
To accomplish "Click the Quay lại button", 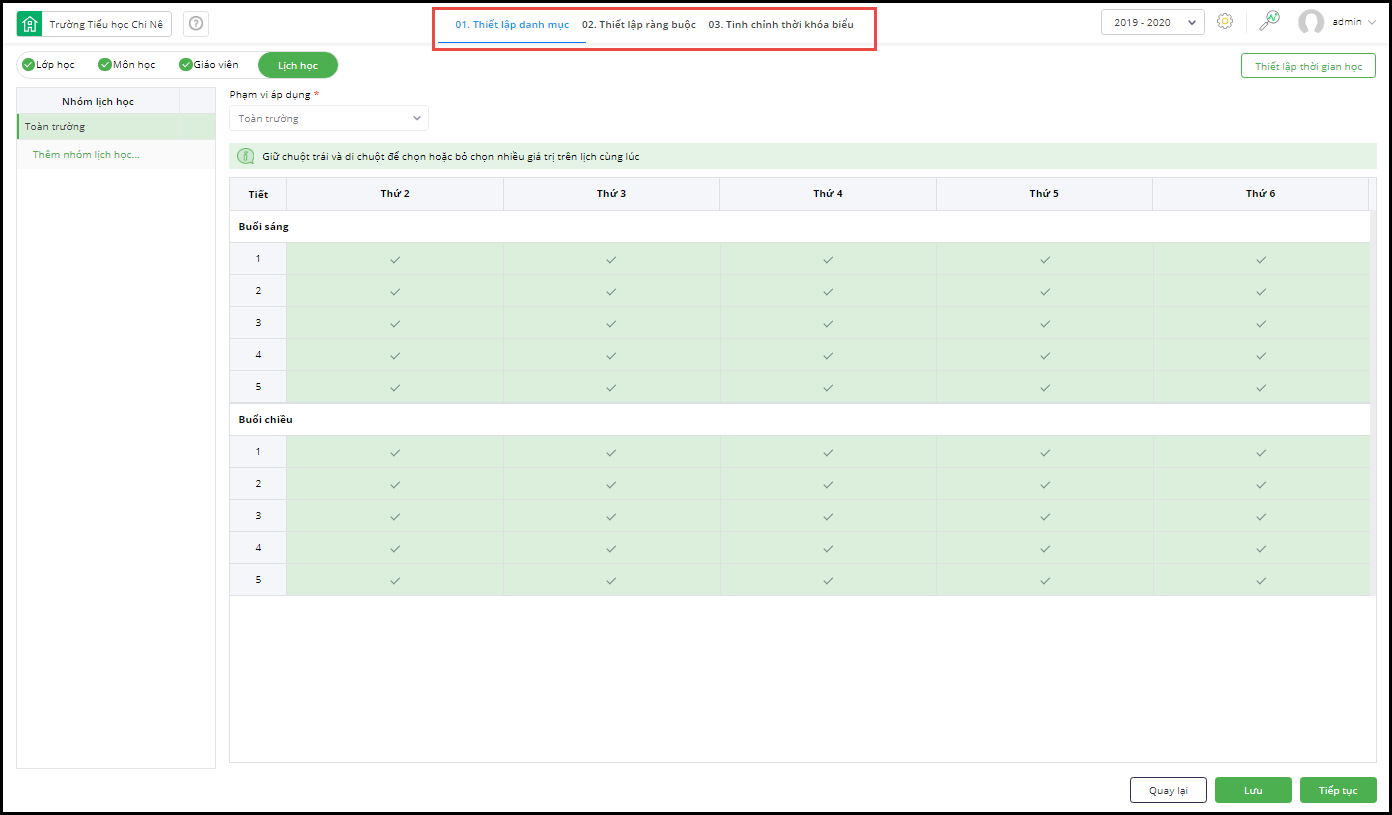I will (x=1168, y=790).
